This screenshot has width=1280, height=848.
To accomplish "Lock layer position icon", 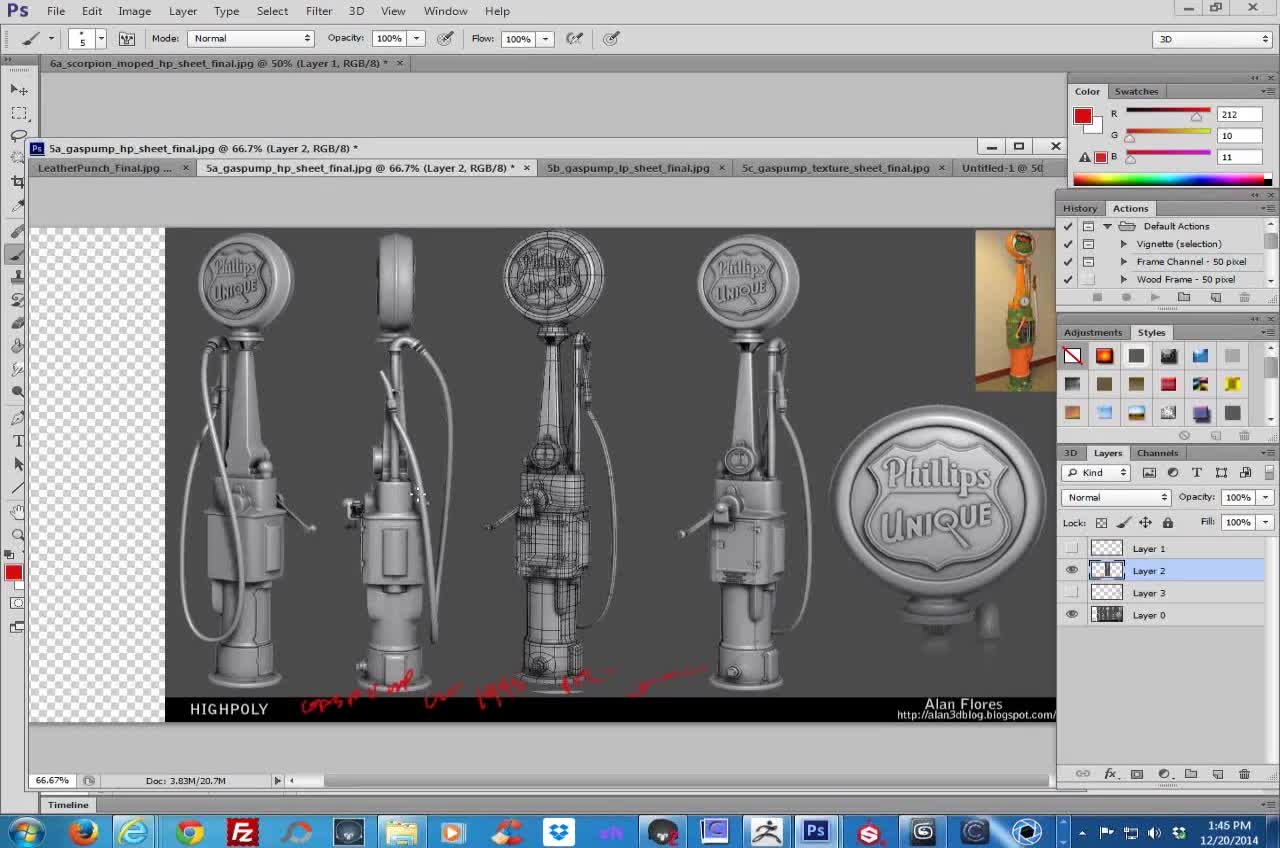I will (x=1145, y=522).
